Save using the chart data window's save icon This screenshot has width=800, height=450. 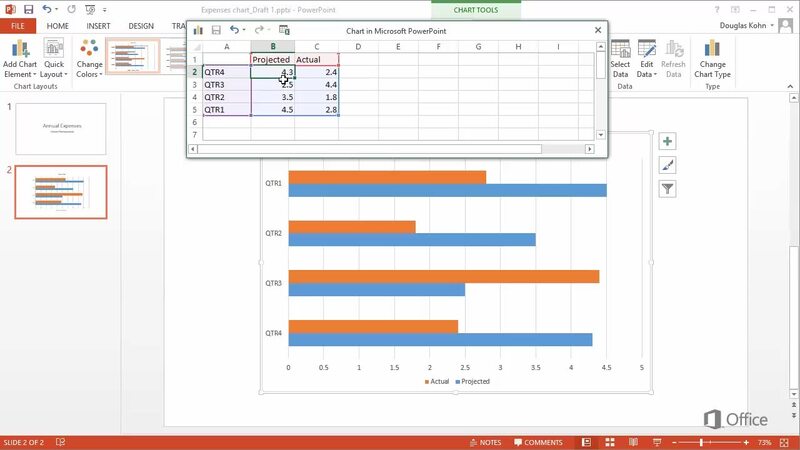215,31
